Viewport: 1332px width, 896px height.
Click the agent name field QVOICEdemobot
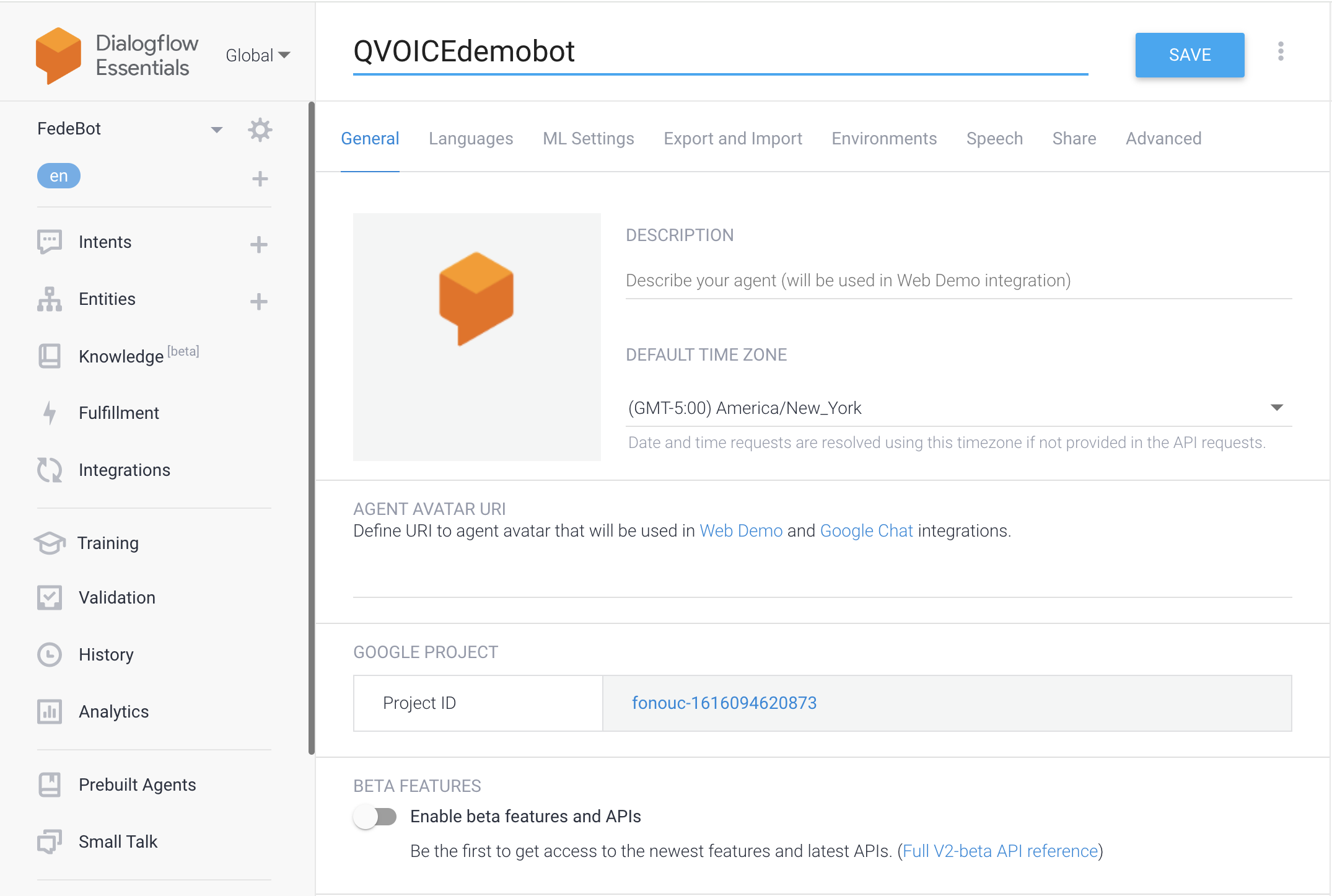click(x=721, y=52)
